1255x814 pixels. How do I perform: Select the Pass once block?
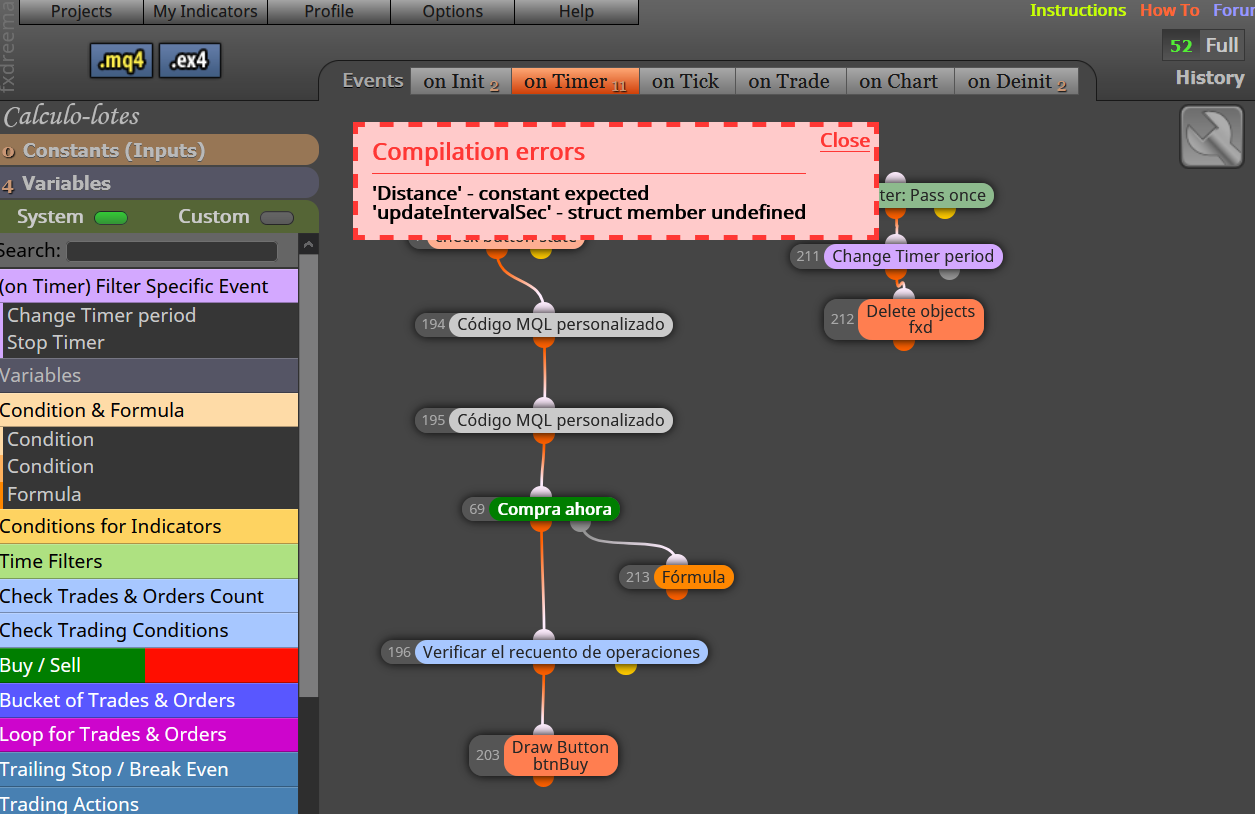click(936, 195)
